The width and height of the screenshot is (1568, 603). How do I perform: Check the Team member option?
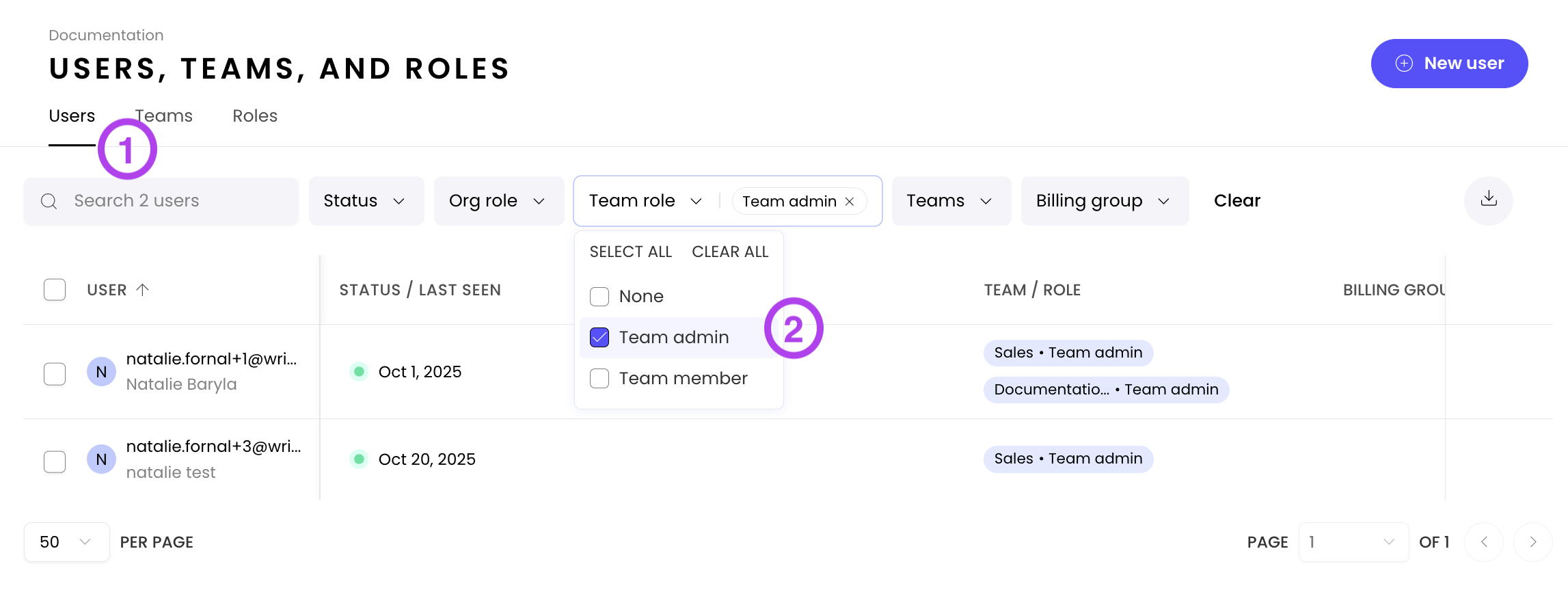pyautogui.click(x=599, y=379)
